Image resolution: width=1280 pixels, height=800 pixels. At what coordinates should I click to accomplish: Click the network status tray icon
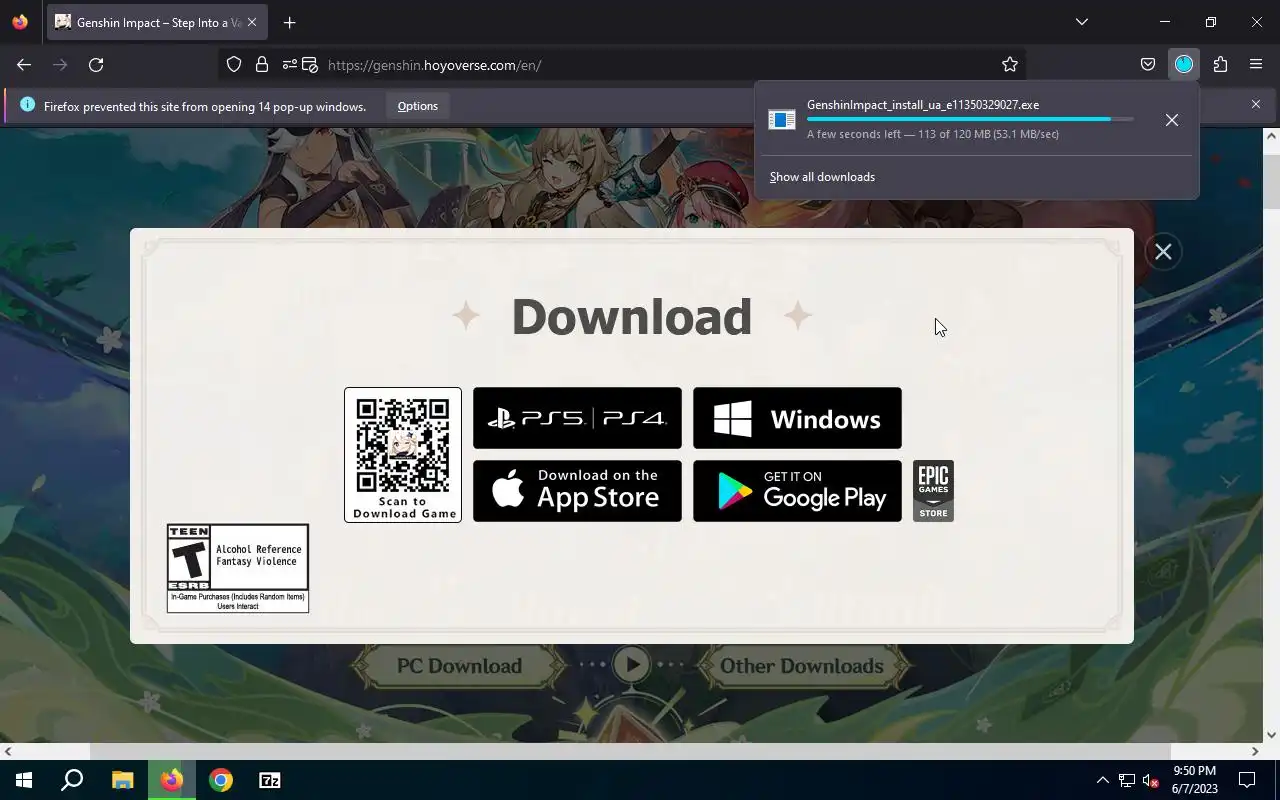[x=1127, y=781]
